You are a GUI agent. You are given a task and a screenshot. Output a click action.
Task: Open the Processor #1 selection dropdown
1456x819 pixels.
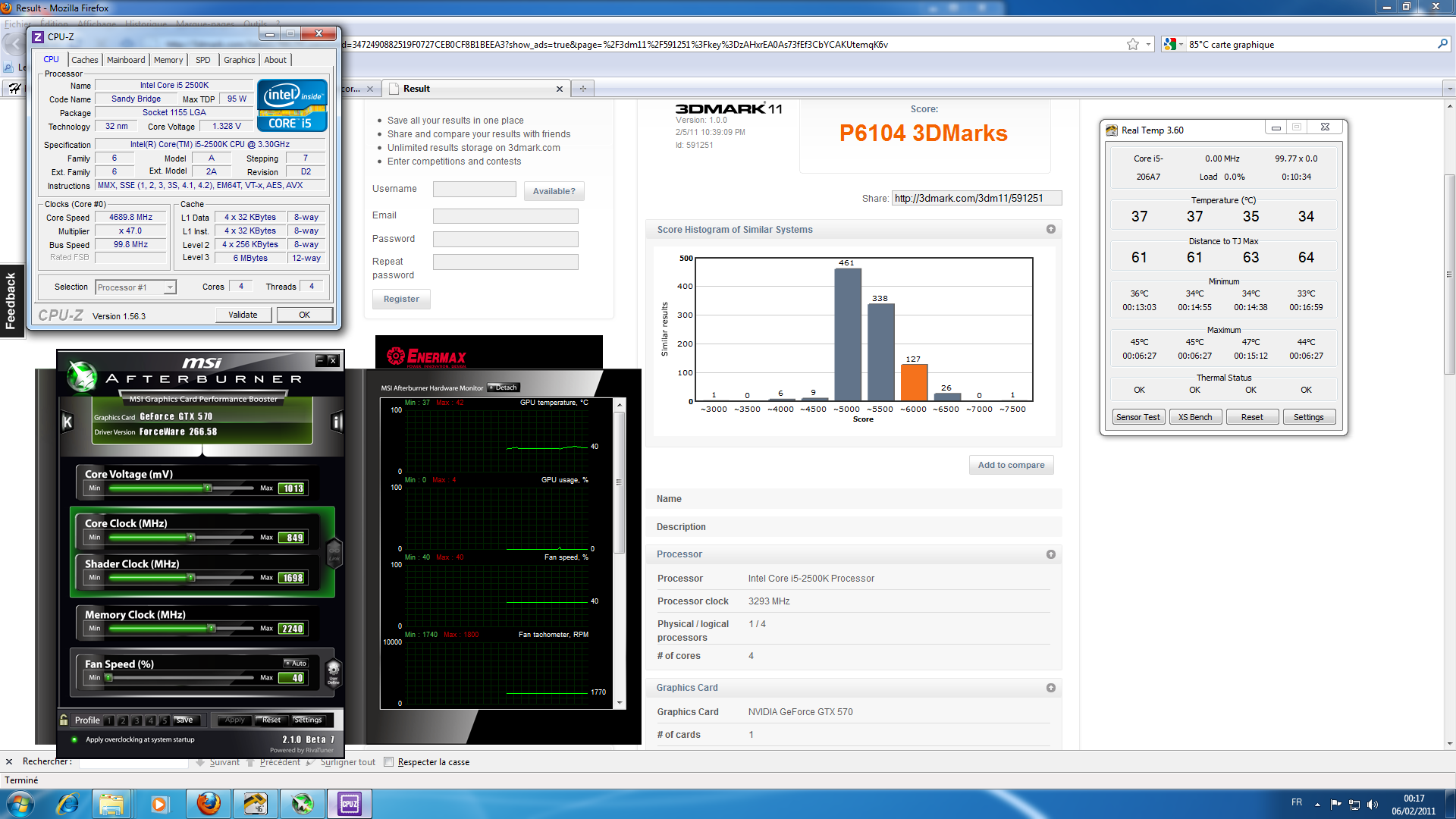click(170, 287)
